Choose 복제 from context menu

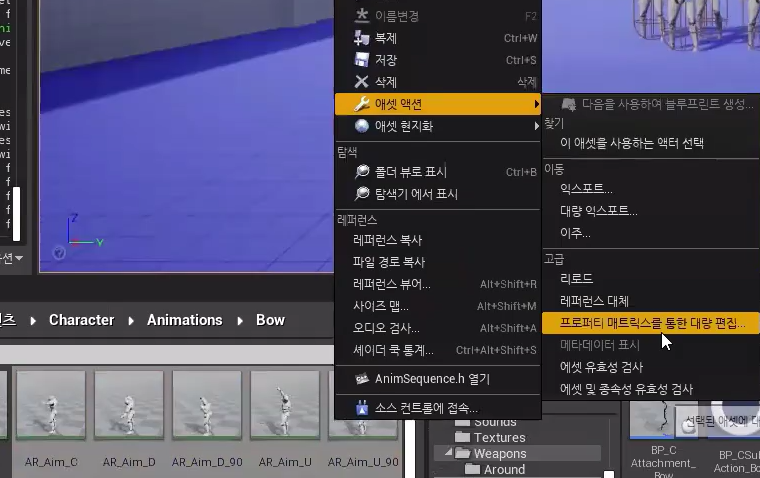[438, 38]
